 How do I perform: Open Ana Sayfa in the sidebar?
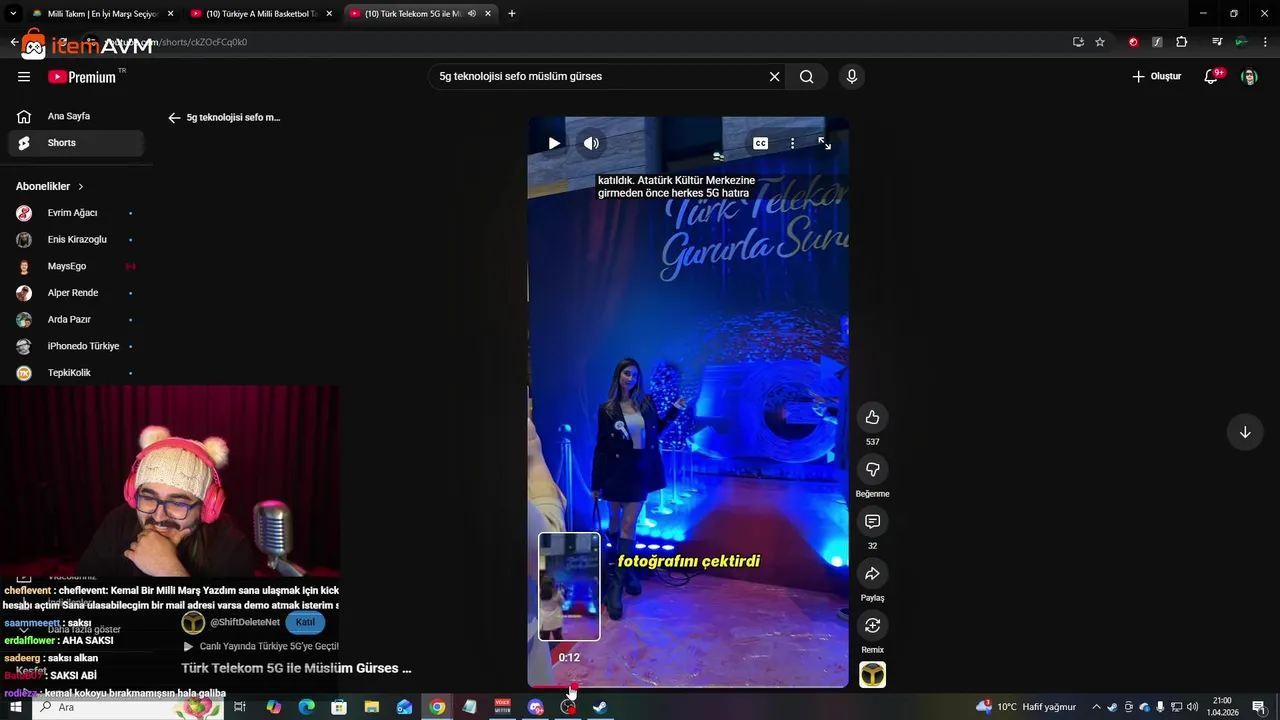coord(76,116)
